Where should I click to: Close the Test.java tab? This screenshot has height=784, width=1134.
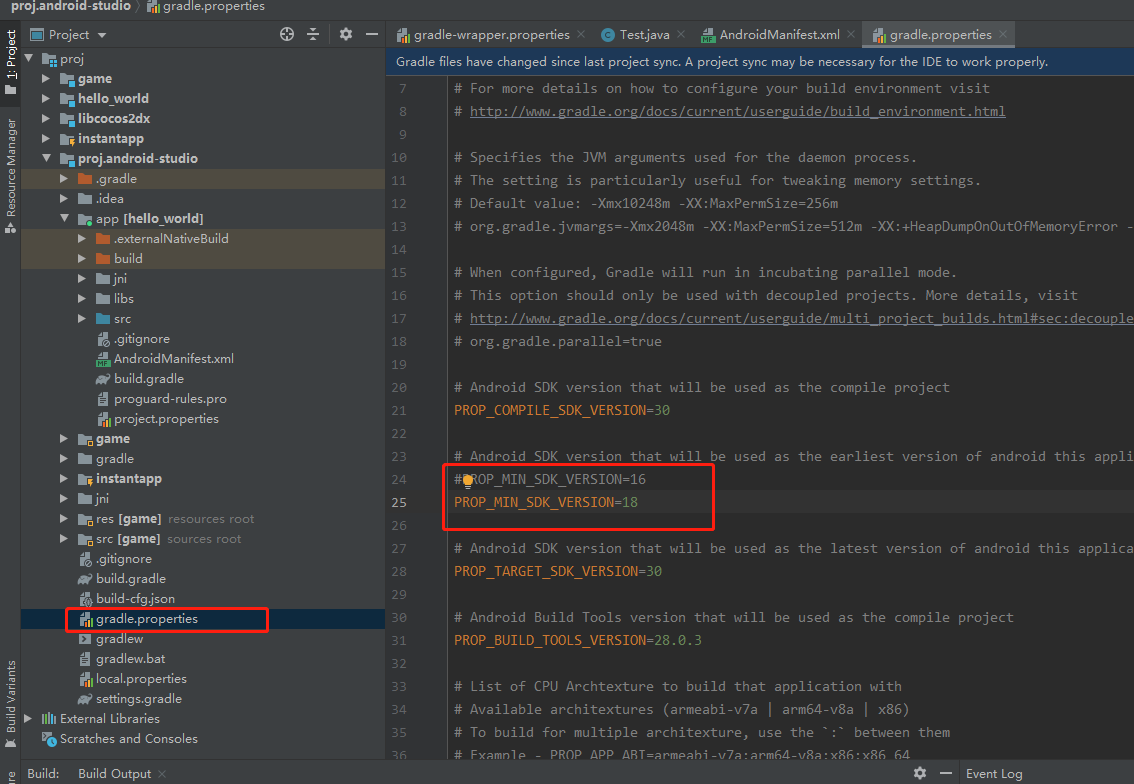click(681, 34)
